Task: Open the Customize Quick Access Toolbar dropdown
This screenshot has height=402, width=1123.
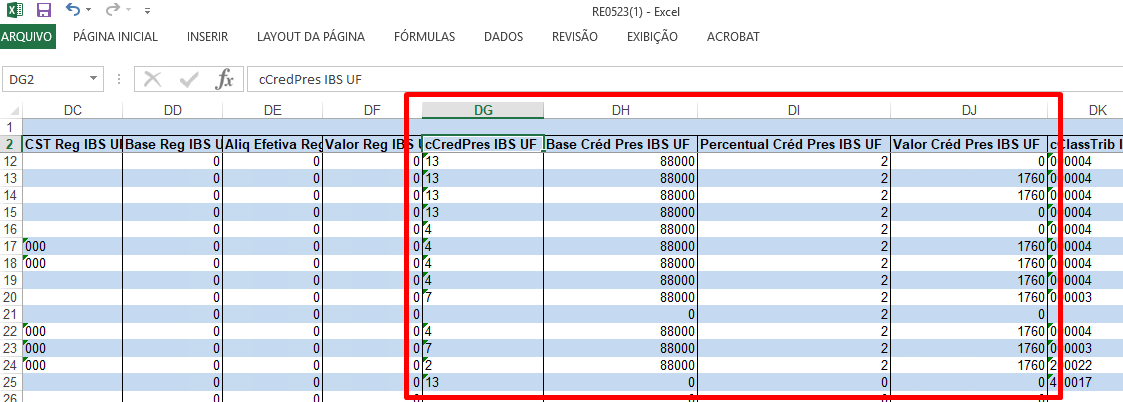Action: (x=147, y=11)
